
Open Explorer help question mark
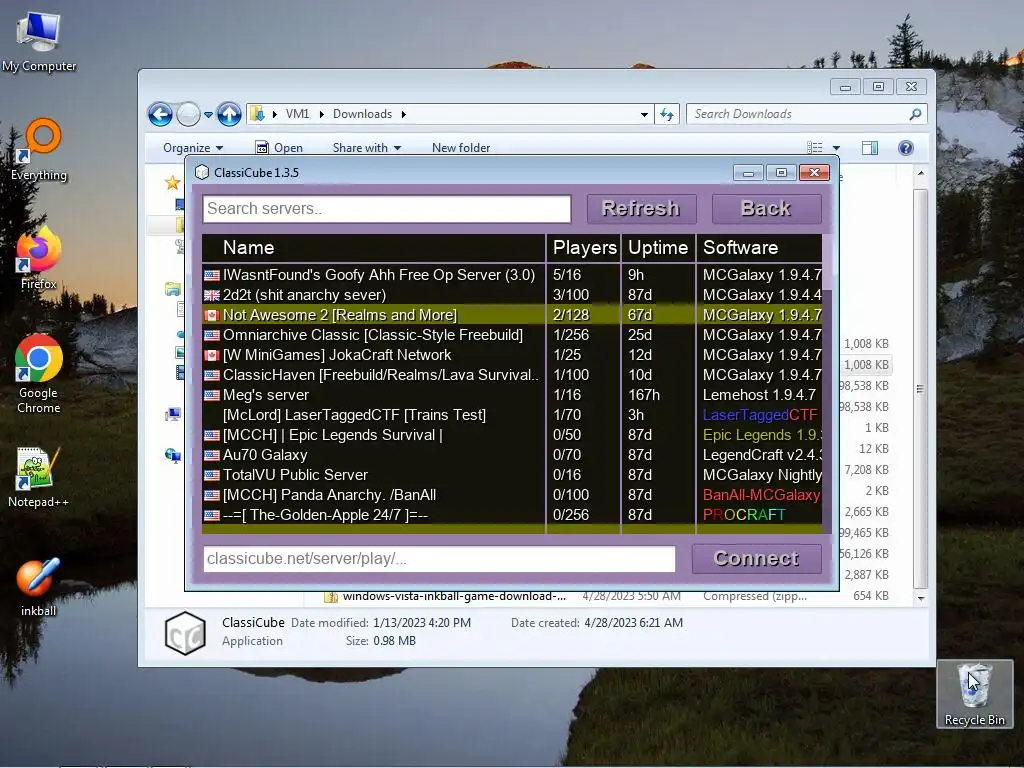(905, 148)
